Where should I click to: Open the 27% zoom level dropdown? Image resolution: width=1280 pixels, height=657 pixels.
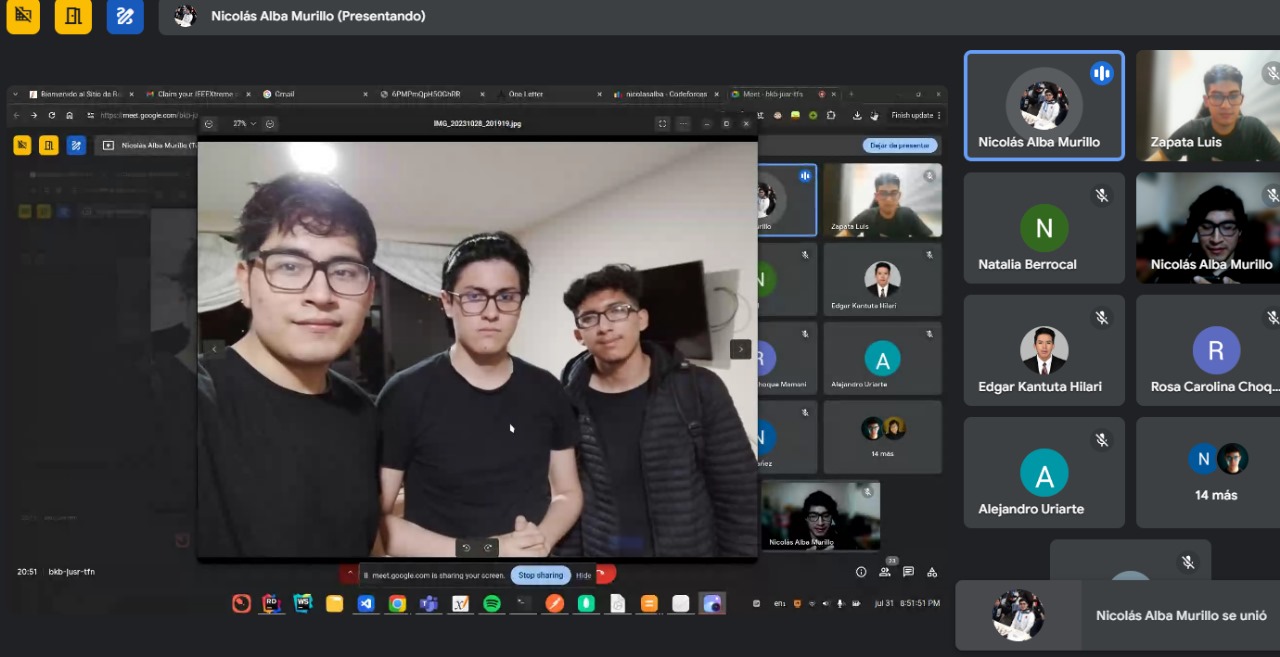click(245, 124)
